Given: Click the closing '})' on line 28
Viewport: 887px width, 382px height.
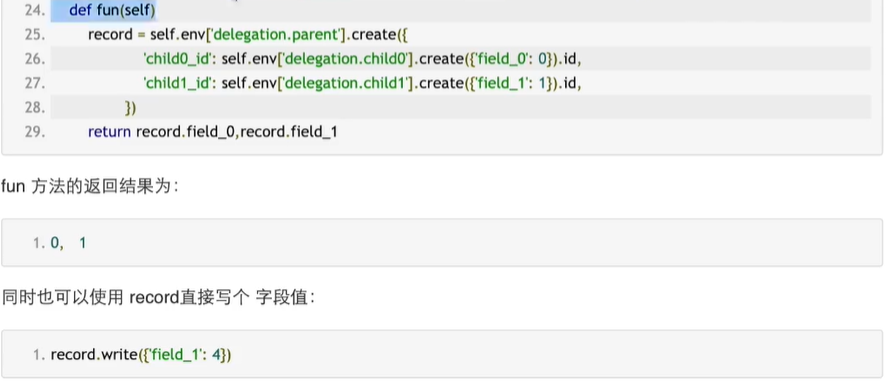Looking at the screenshot, I should click(131, 108).
